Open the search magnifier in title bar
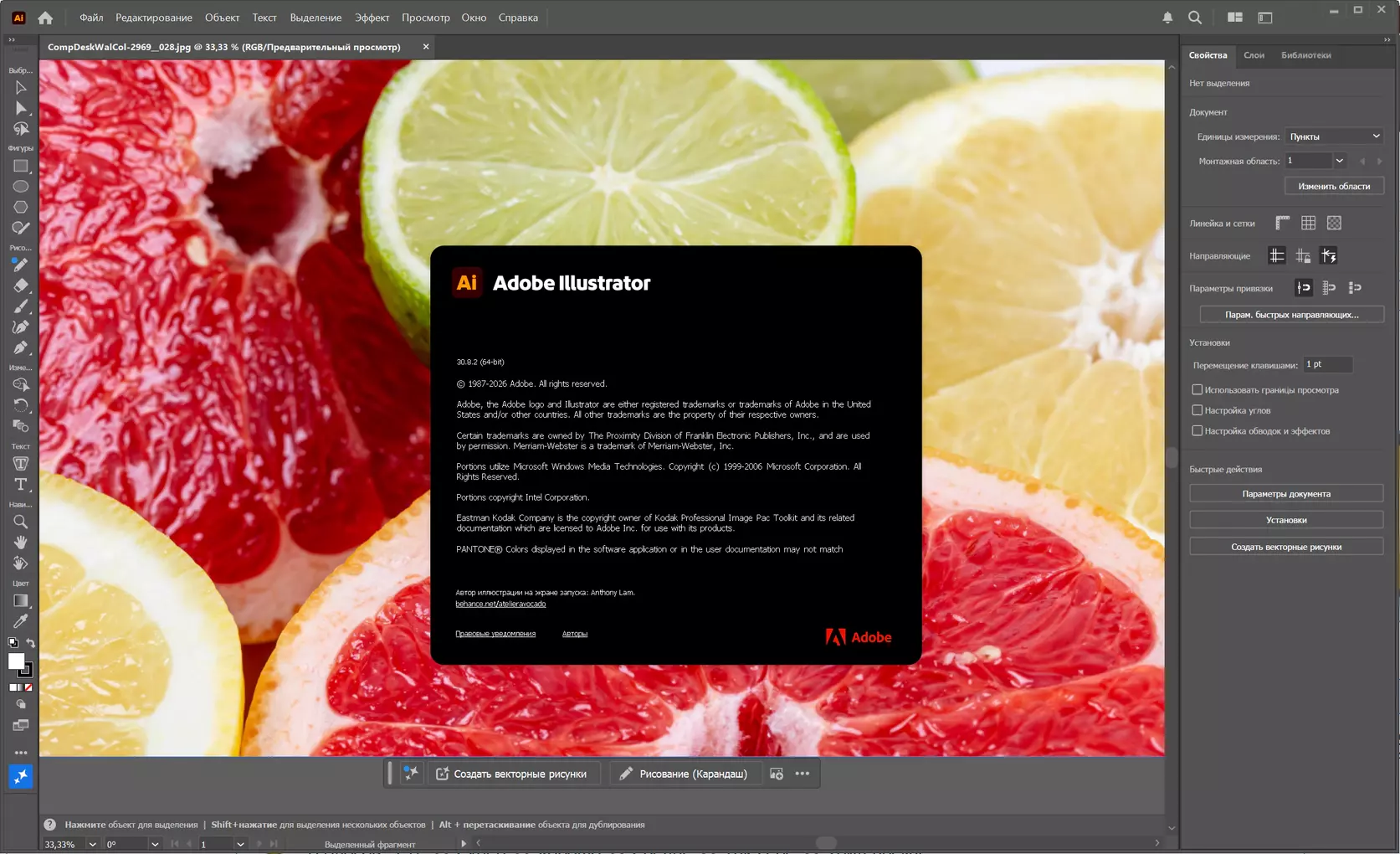Screen dimensions: 1400x854 1195,18
